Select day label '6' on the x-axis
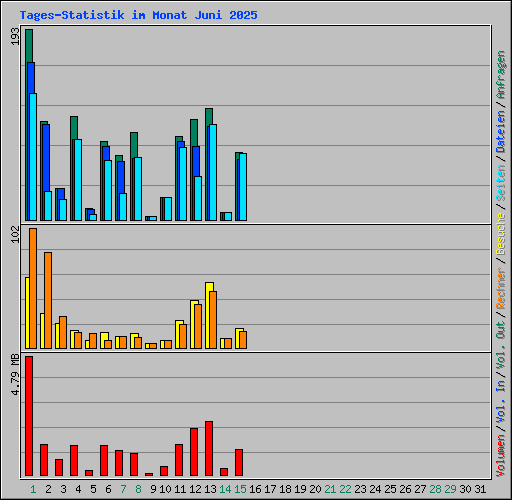The height and width of the screenshot is (500, 512). pyautogui.click(x=108, y=489)
